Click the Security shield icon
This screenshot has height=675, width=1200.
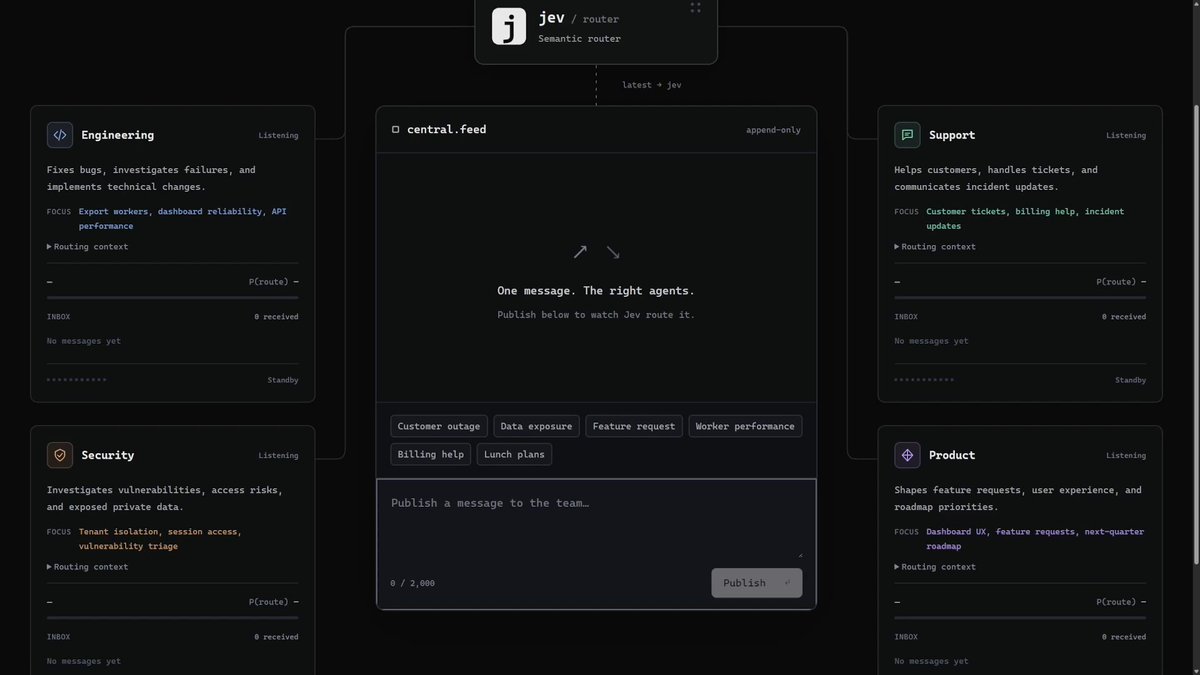click(x=60, y=455)
